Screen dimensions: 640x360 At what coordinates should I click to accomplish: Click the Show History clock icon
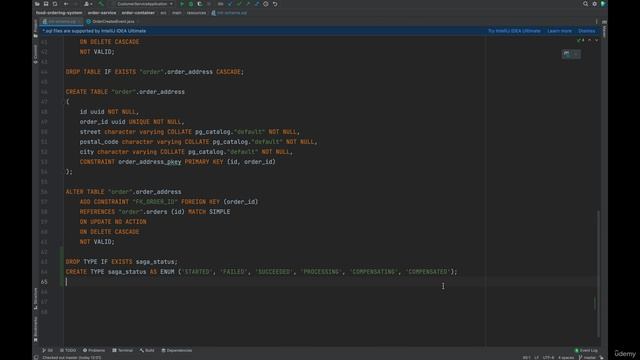266,4
